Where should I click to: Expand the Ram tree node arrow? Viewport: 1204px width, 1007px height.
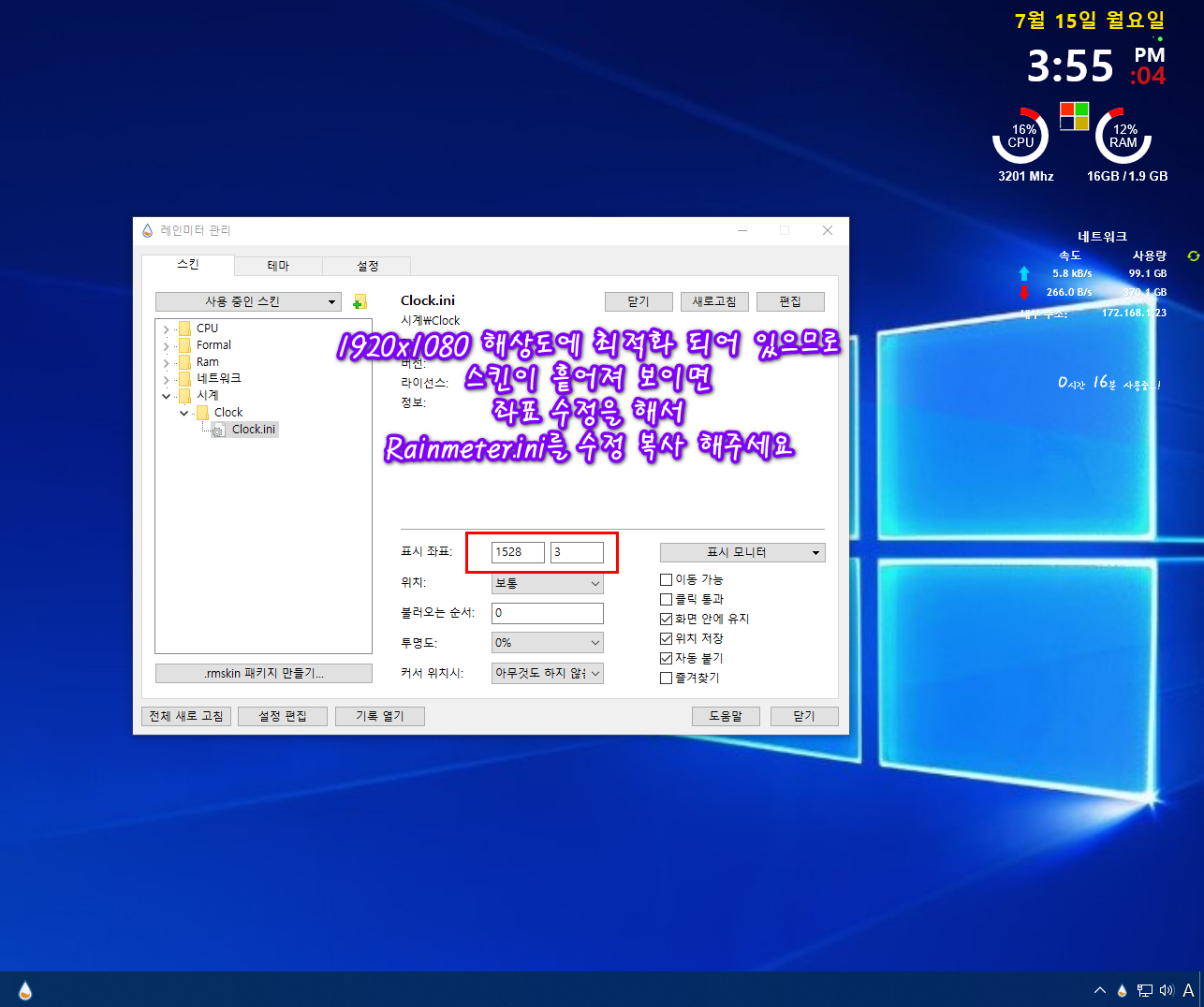pos(167,363)
